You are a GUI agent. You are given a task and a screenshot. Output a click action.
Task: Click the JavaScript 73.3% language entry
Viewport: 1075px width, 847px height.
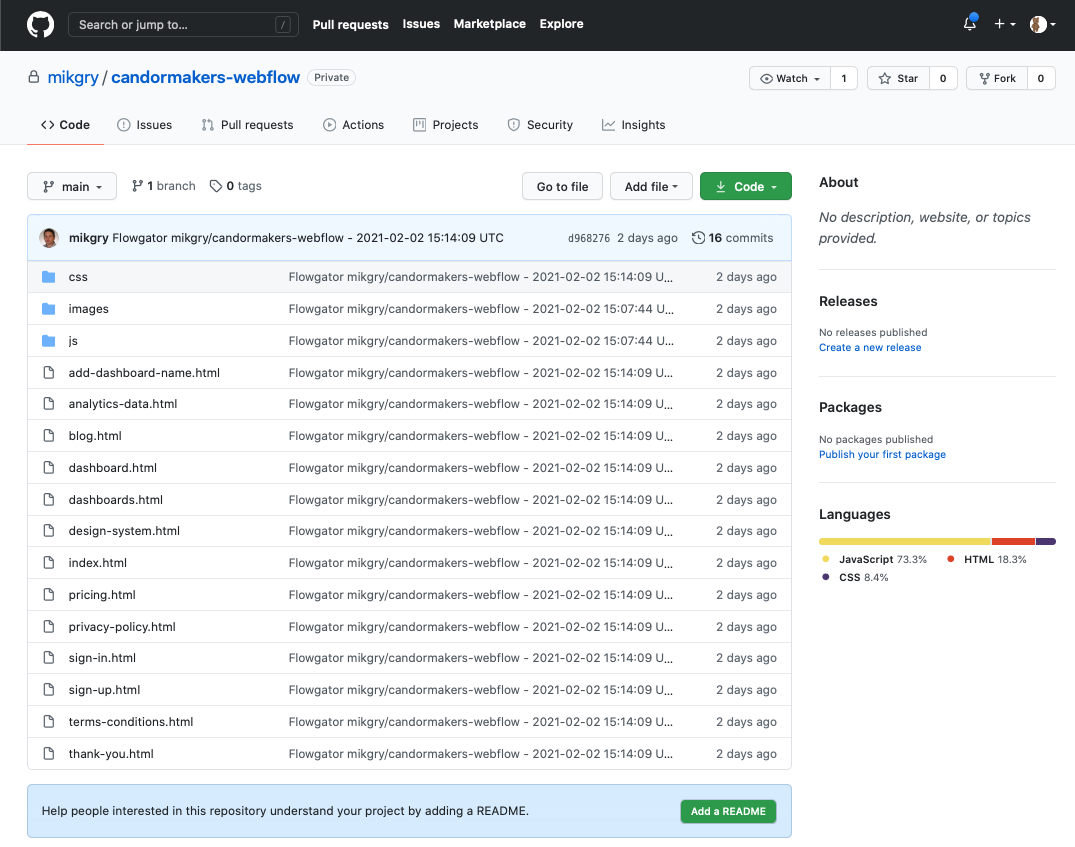coord(875,560)
